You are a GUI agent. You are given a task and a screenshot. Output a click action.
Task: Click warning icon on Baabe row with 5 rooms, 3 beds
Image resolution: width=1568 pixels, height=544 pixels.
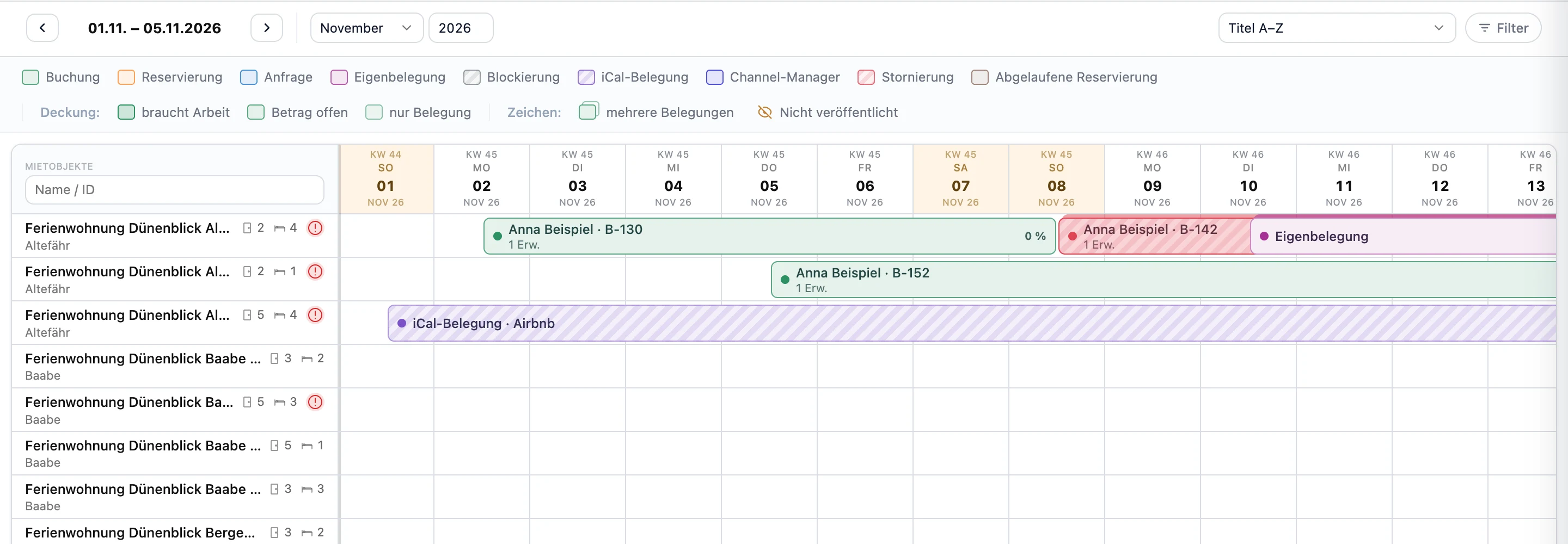click(315, 402)
